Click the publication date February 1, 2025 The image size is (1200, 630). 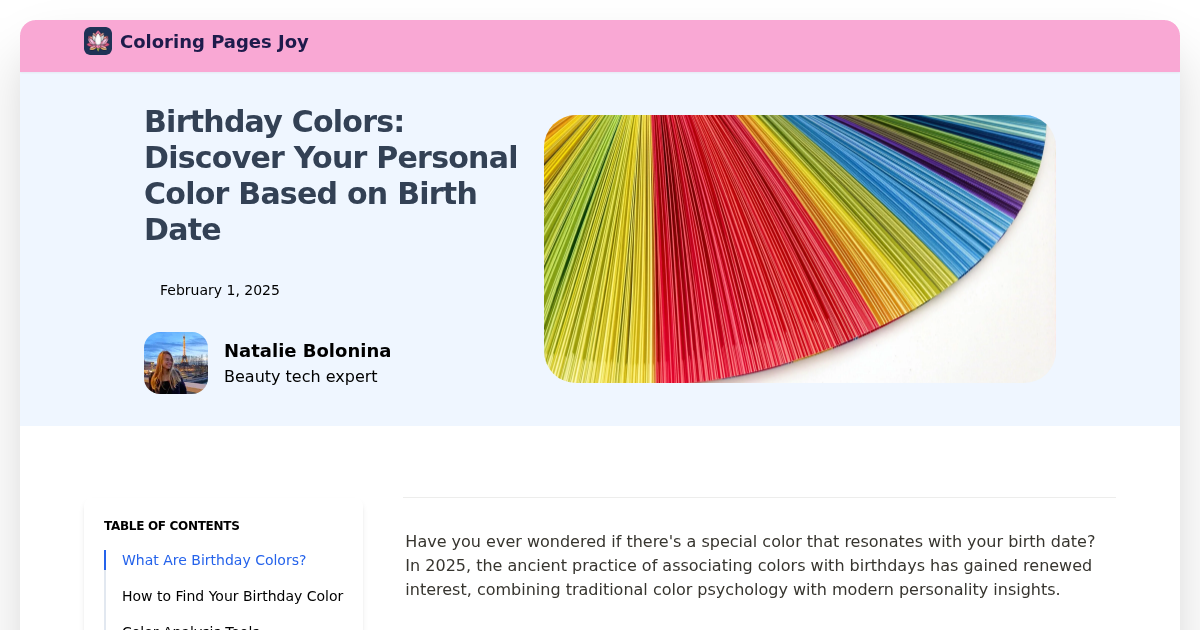220,290
